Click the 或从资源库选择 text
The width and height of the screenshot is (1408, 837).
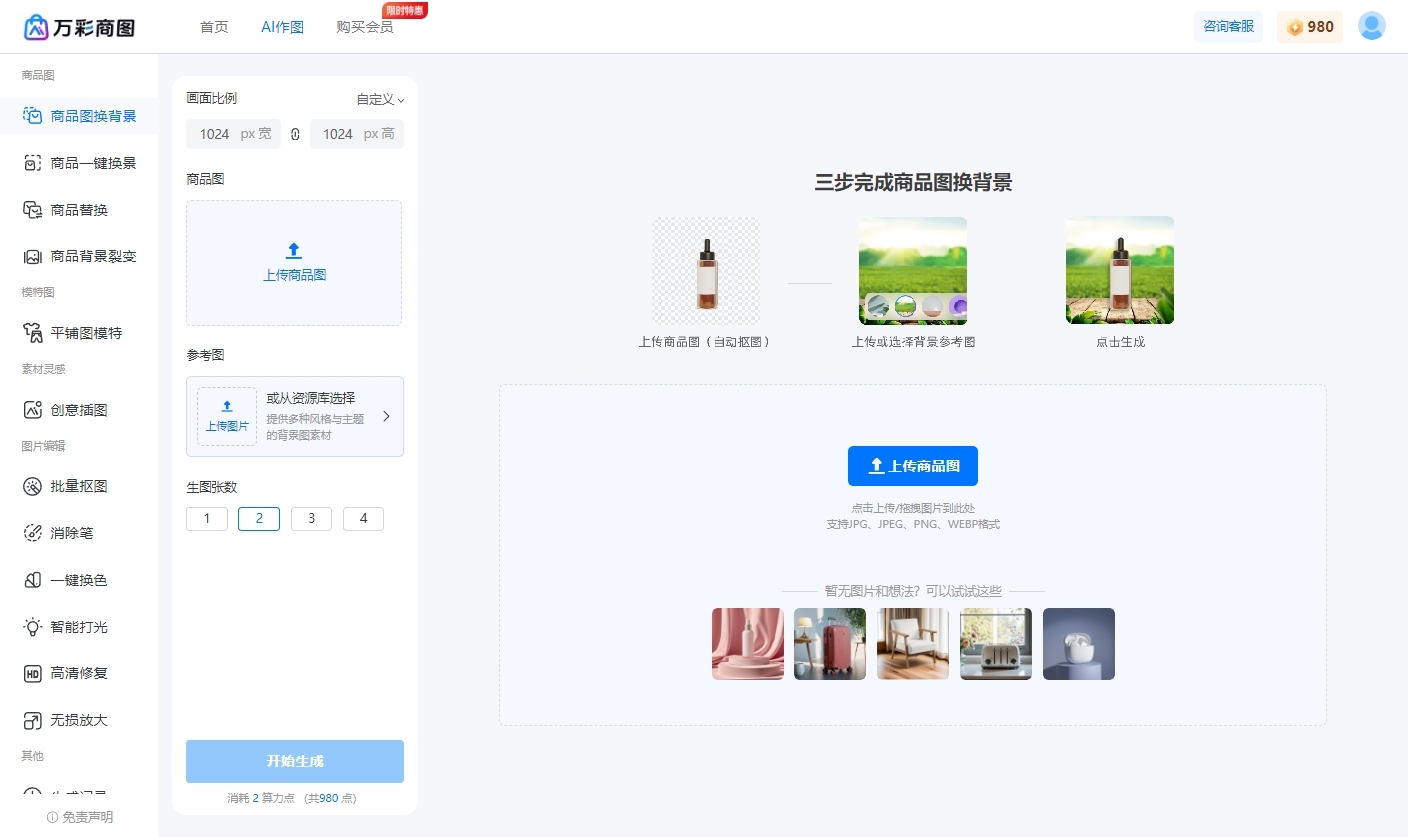point(311,398)
